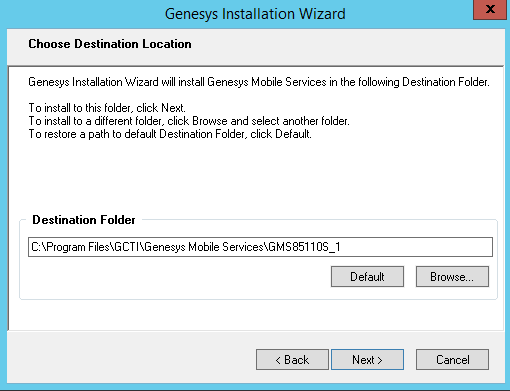Click the Genesys Installation Wizard title bar text
The height and width of the screenshot is (391, 510).
[x=255, y=14]
